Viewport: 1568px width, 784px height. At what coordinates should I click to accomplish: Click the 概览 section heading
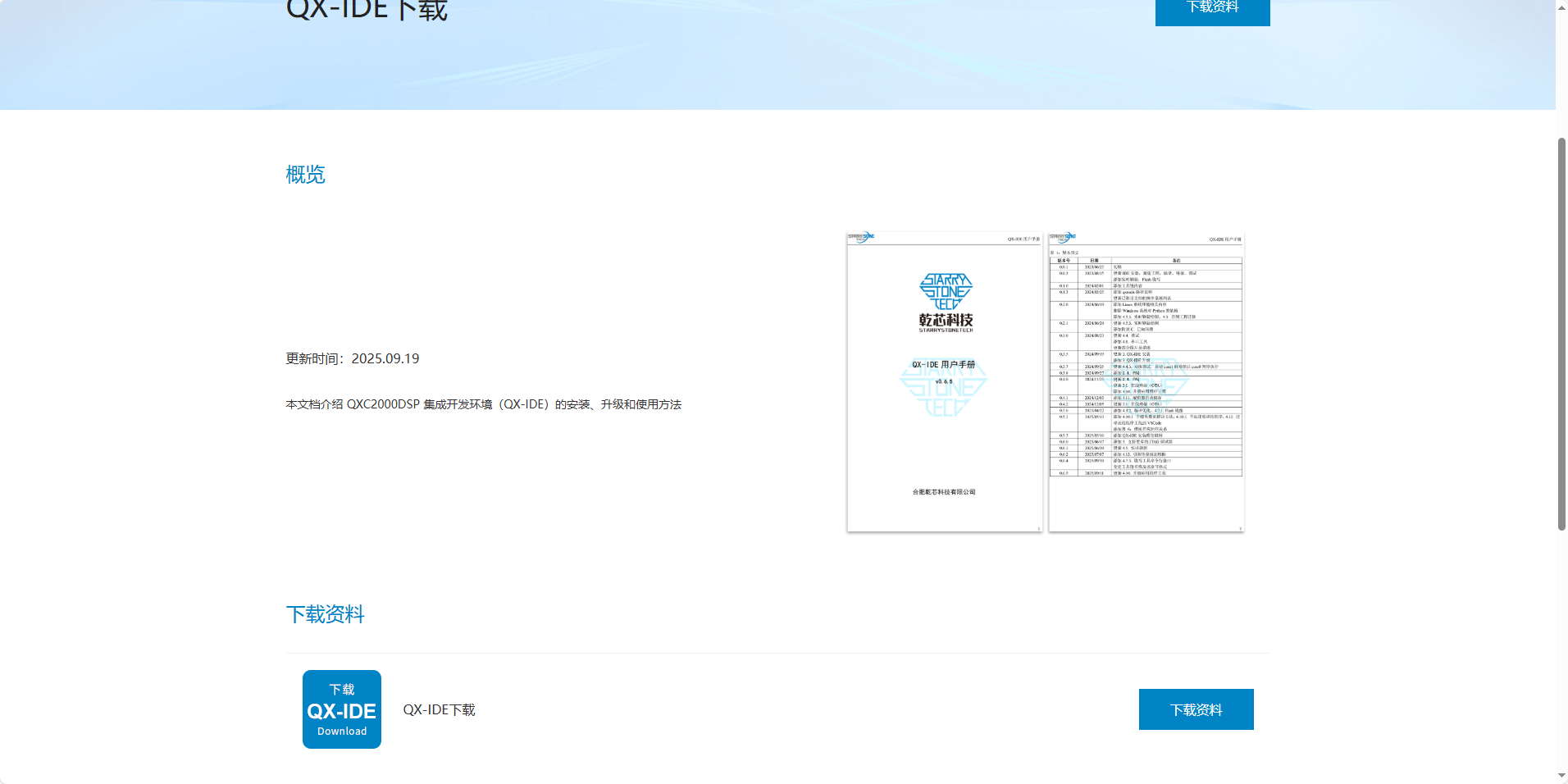(x=306, y=175)
